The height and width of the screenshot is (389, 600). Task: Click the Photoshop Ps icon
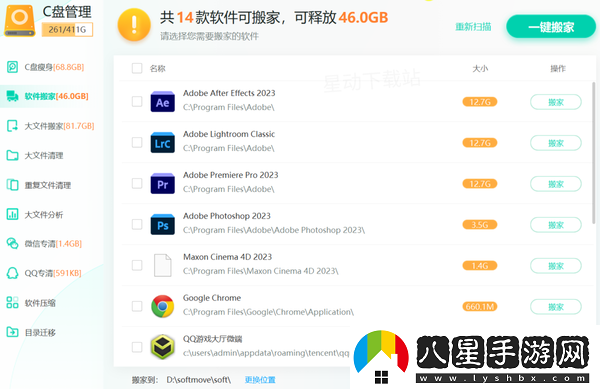click(163, 225)
